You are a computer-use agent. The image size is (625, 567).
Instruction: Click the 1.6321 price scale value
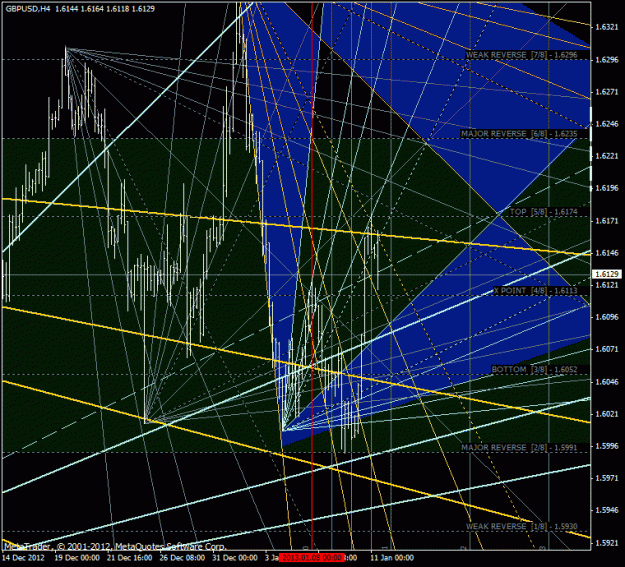point(606,27)
